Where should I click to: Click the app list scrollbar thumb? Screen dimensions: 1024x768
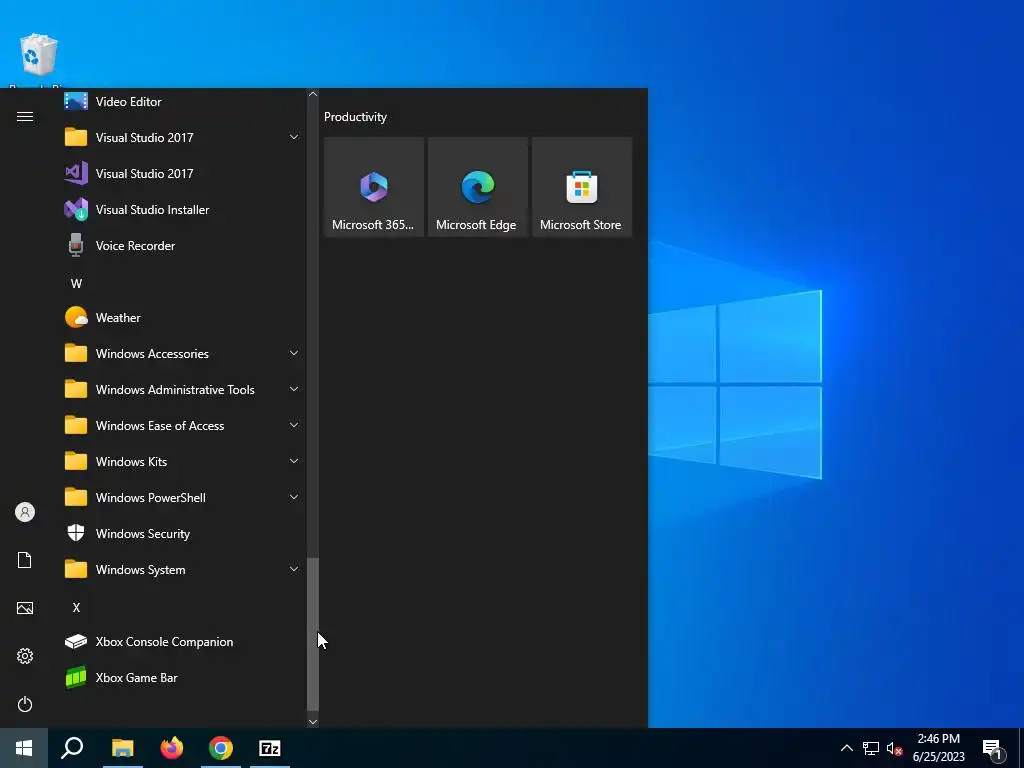point(313,634)
